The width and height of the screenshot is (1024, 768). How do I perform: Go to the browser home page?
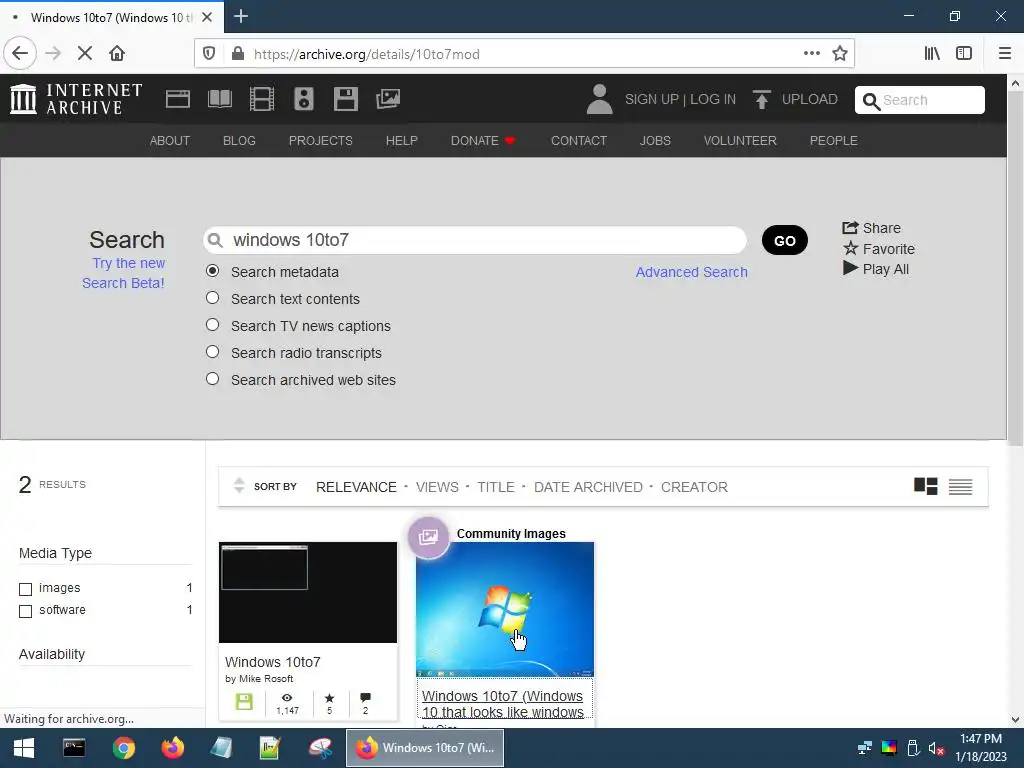117,54
